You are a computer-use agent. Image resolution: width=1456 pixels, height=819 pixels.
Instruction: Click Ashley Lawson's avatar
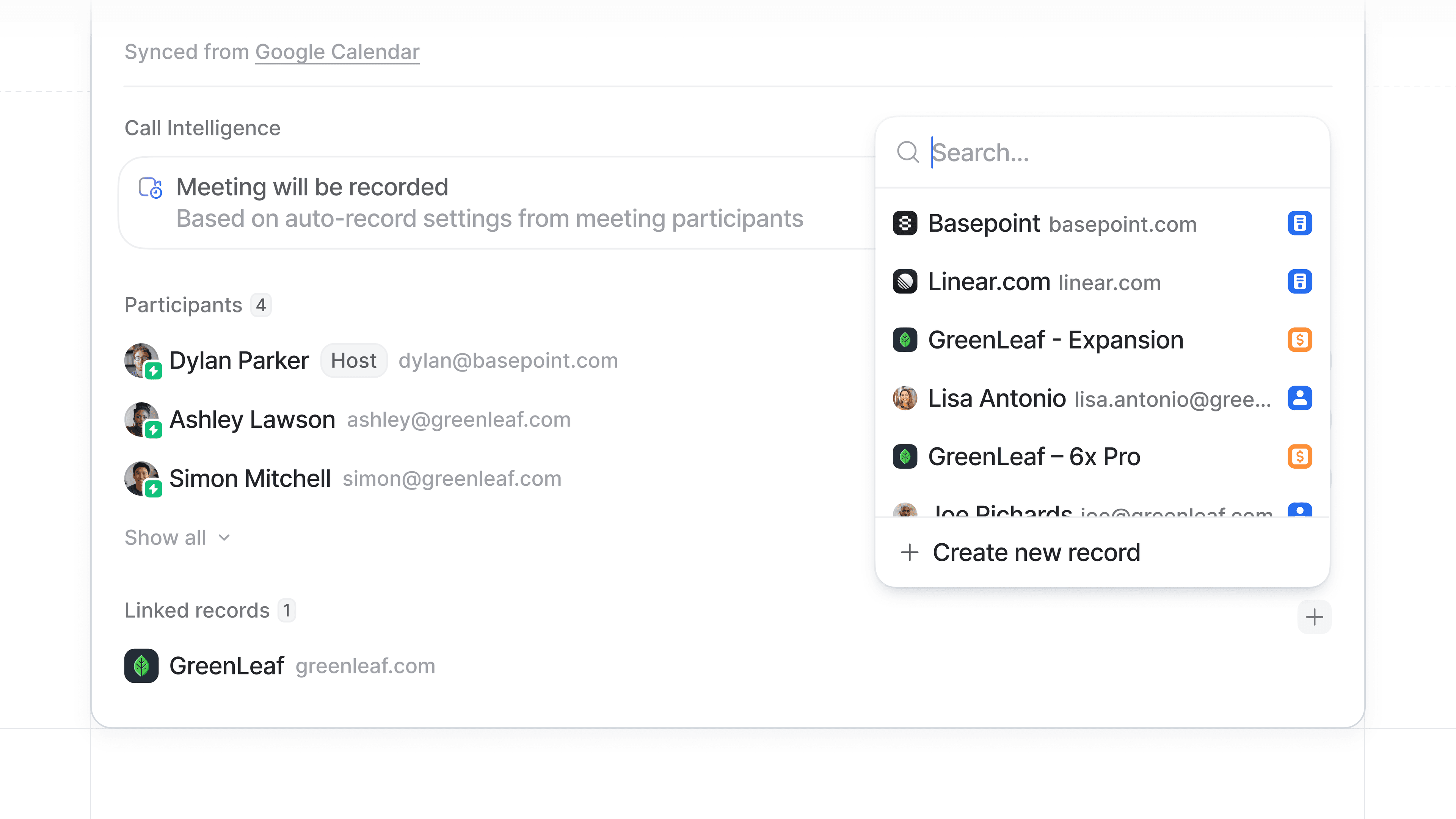[x=141, y=419]
